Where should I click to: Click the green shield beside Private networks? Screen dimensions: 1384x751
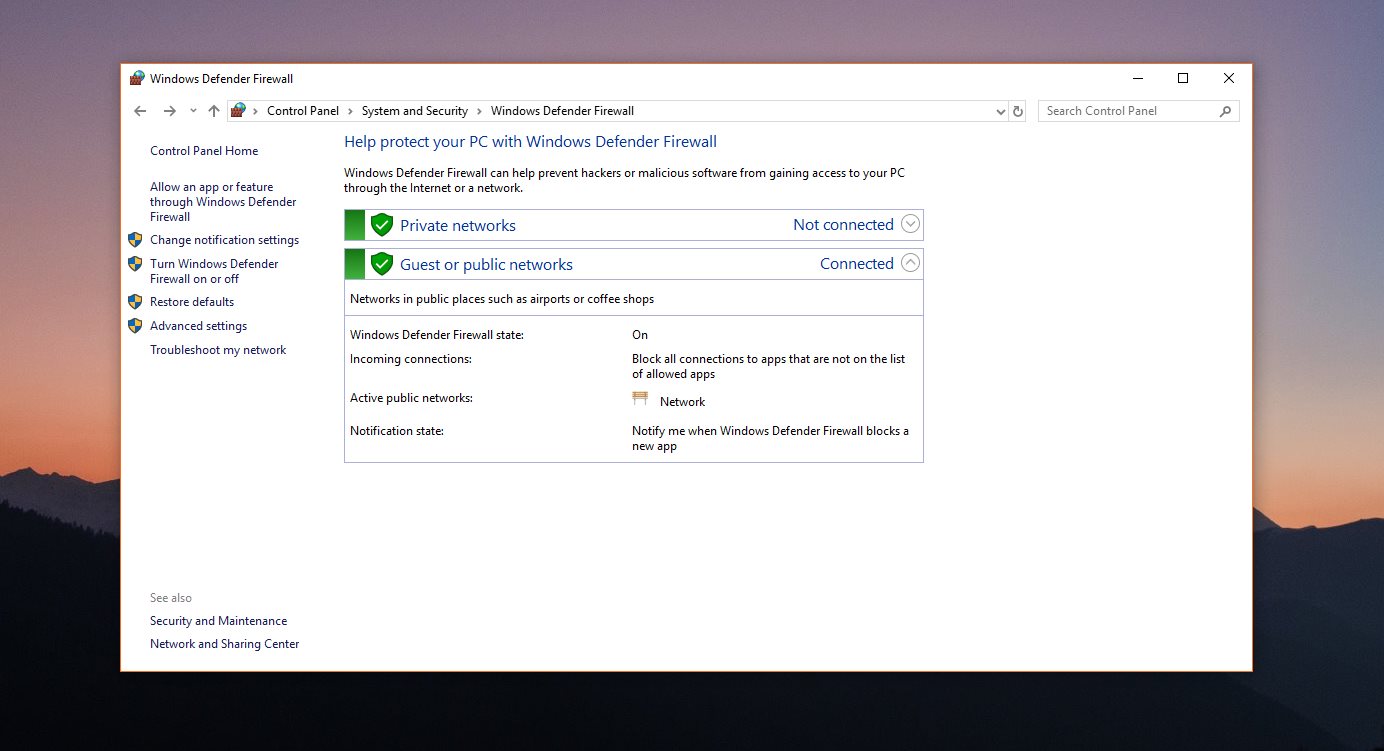(381, 225)
